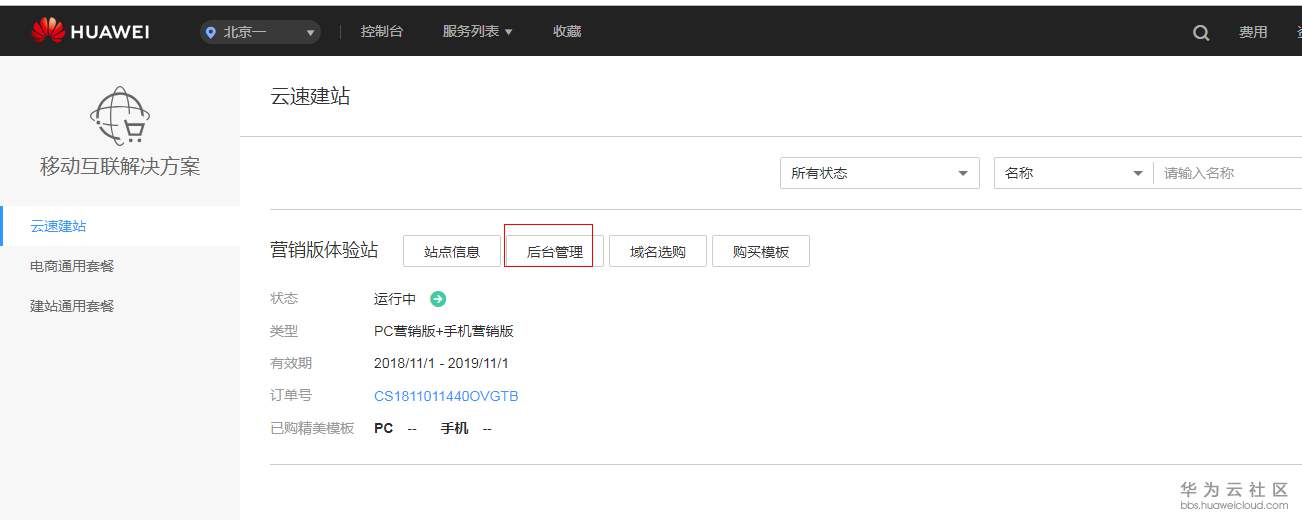Click the 运行中 status text

[395, 299]
